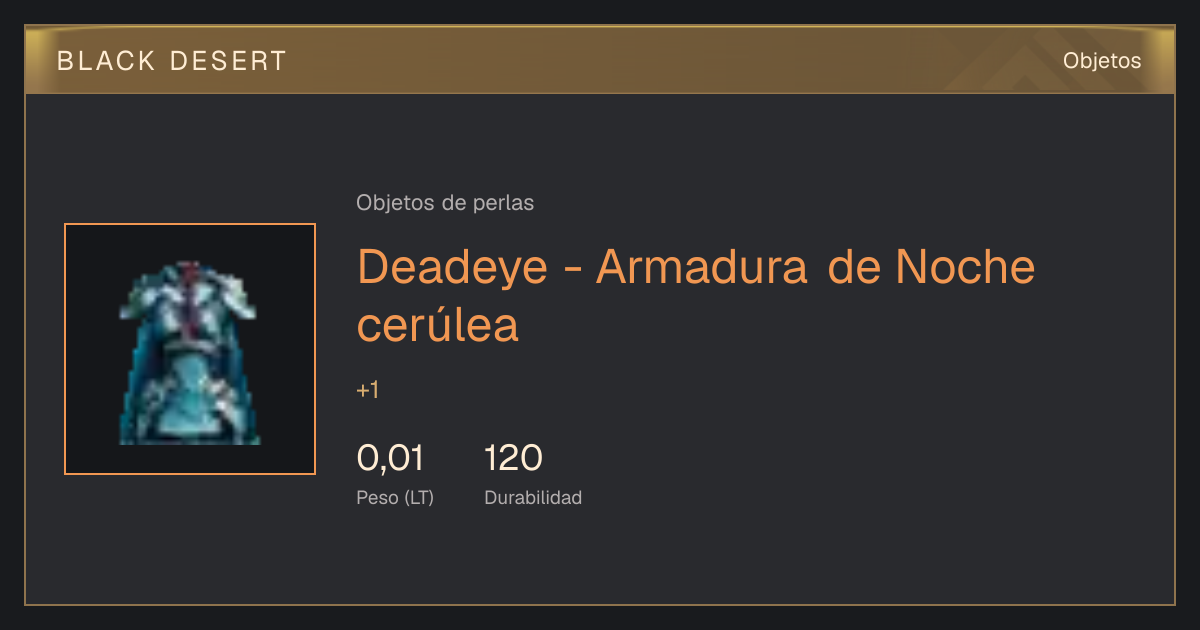Go to the Objetos section

tap(1102, 61)
